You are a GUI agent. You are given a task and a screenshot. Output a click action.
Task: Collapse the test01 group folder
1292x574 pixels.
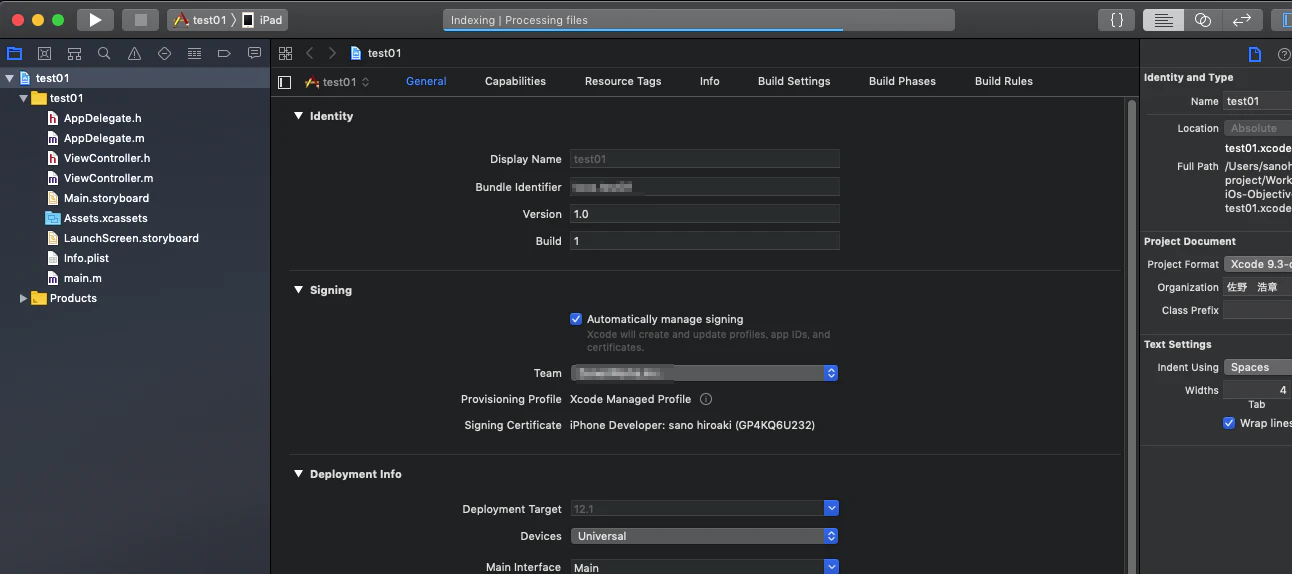pos(24,98)
